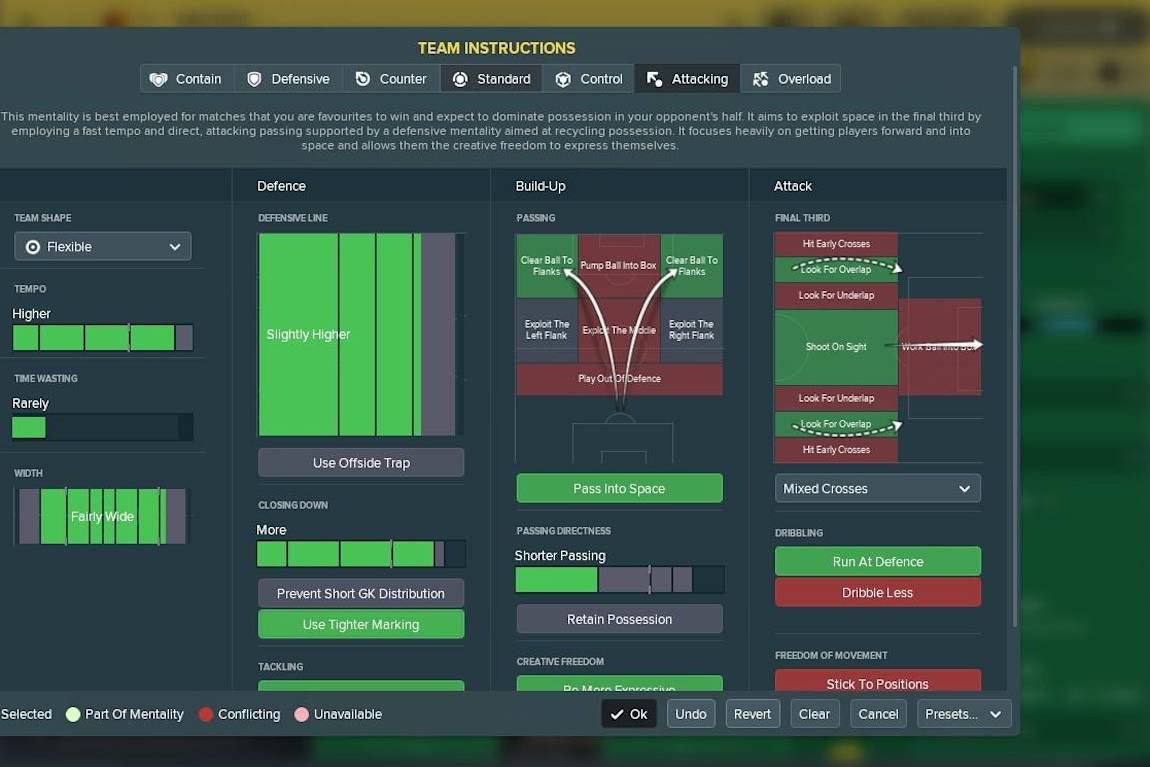Toggle the lower Hit Early Crosses zone
Image resolution: width=1150 pixels, height=767 pixels.
point(836,450)
